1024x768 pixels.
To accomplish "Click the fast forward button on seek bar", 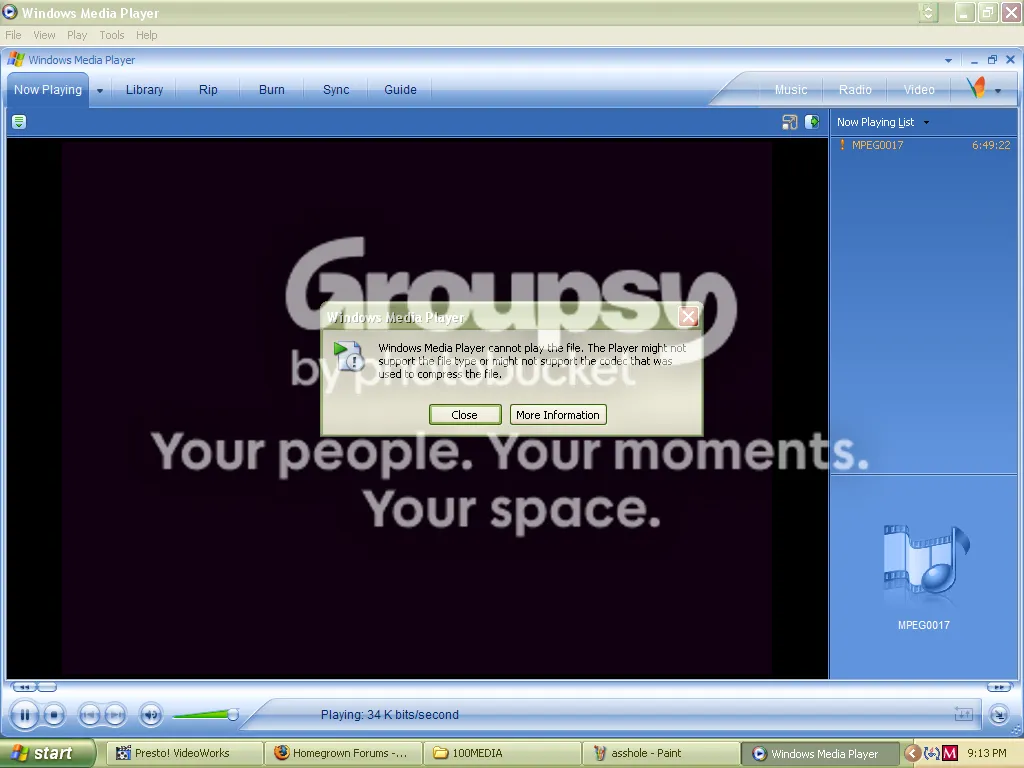I will tap(999, 687).
